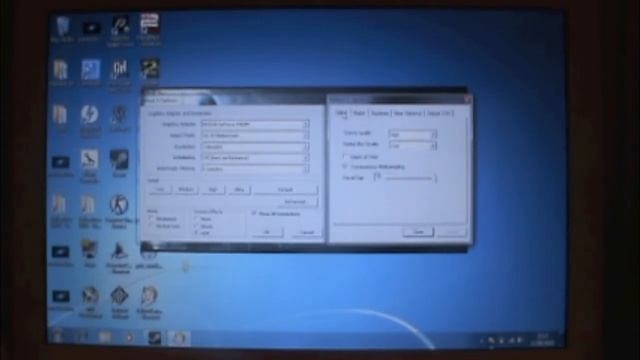Open the Texture Quality dropdown
640x360 pixels.
click(412, 134)
